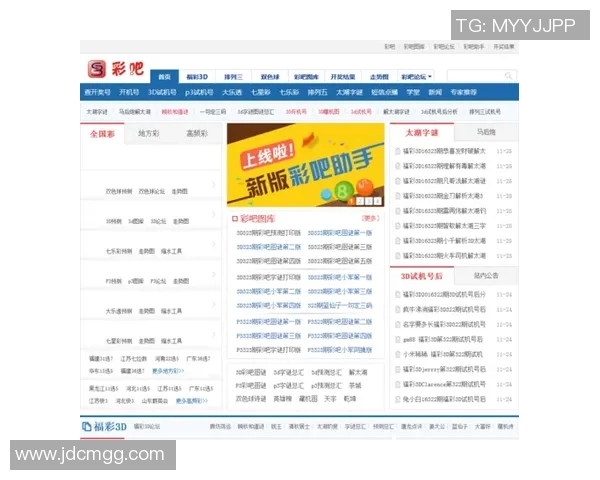Open the 走势图 tab in main navigation
600x480 pixels.
click(379, 77)
